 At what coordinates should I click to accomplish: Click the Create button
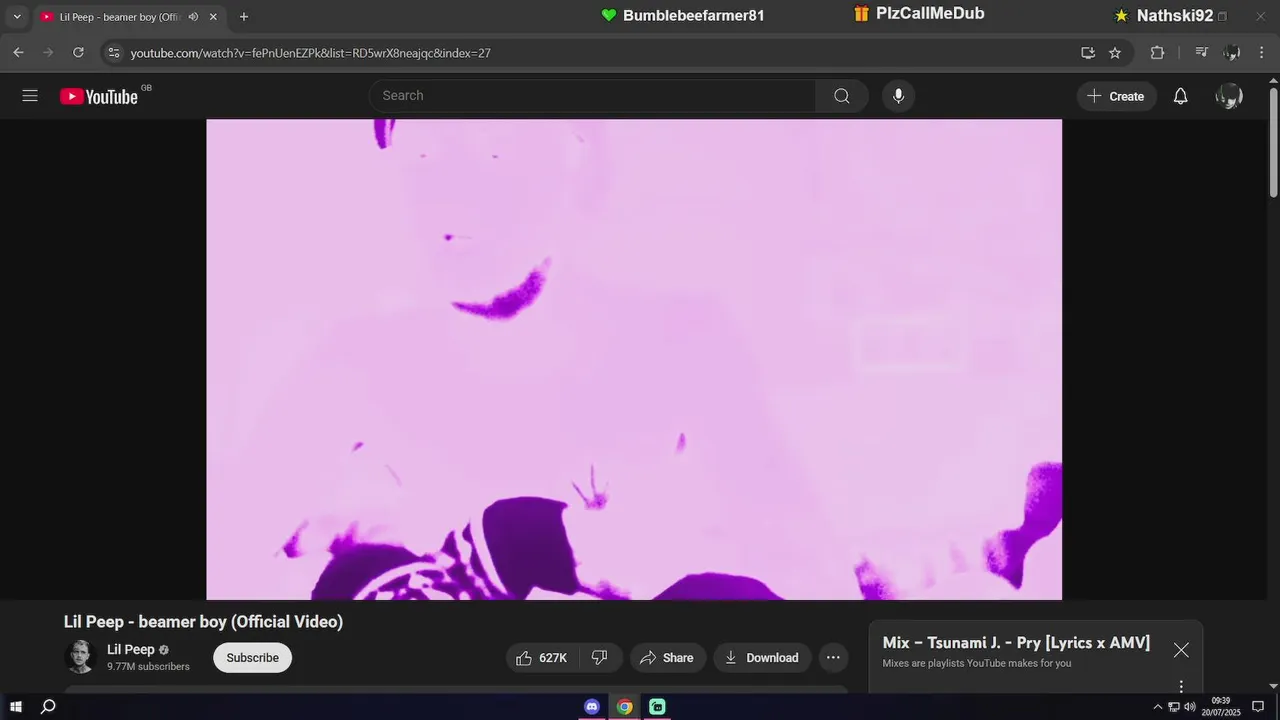point(1116,96)
